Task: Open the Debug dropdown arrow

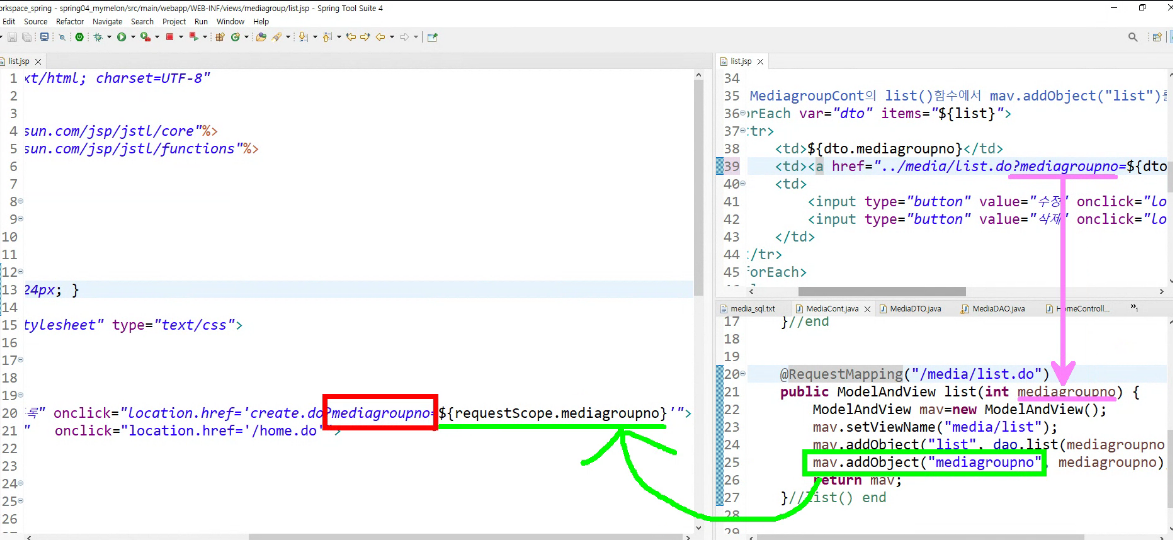Action: click(x=109, y=37)
